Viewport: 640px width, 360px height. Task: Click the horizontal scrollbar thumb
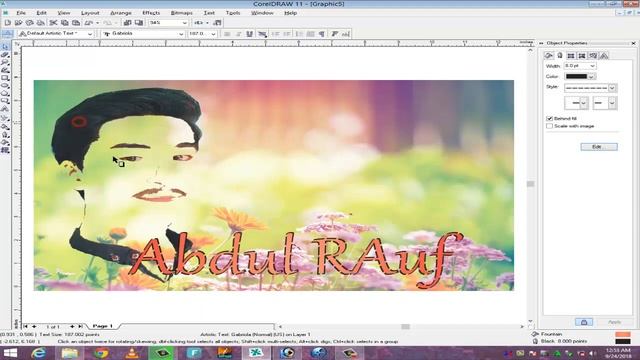click(405, 327)
